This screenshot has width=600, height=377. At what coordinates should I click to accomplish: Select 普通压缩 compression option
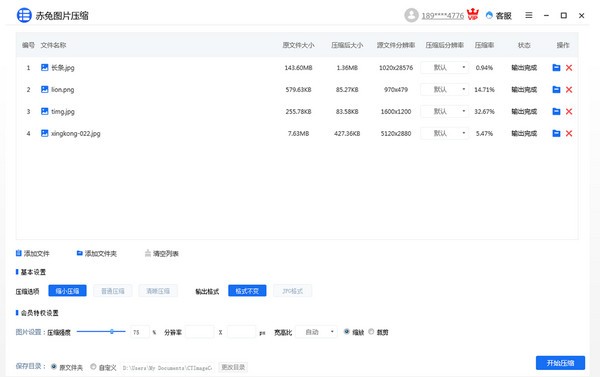112,291
